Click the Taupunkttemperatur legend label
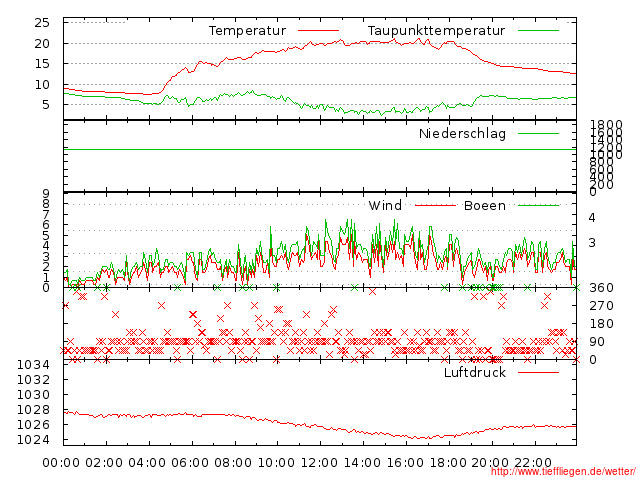640x480 pixels. click(x=435, y=31)
